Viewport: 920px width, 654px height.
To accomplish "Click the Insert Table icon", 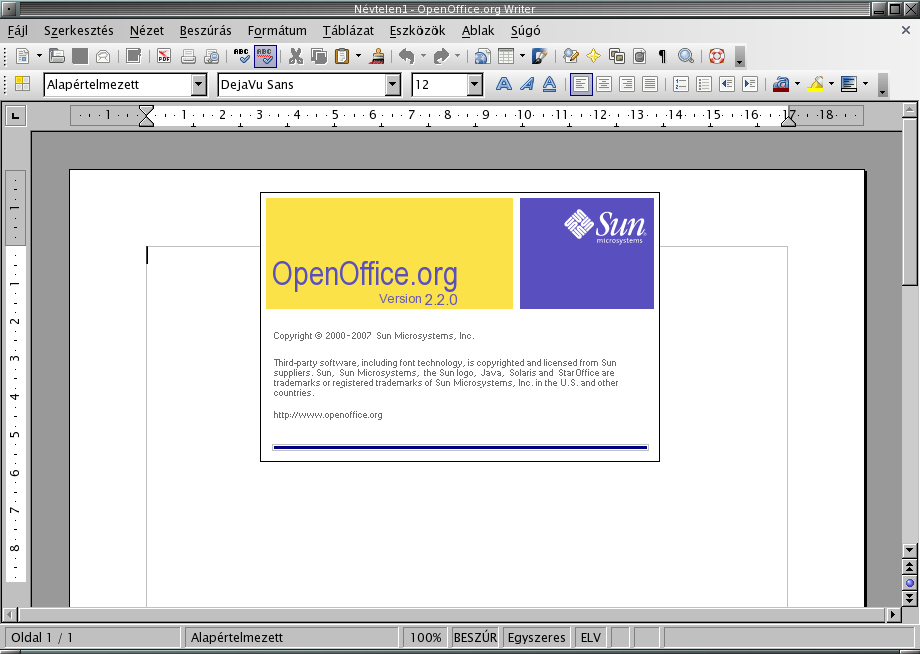I will coord(506,56).
